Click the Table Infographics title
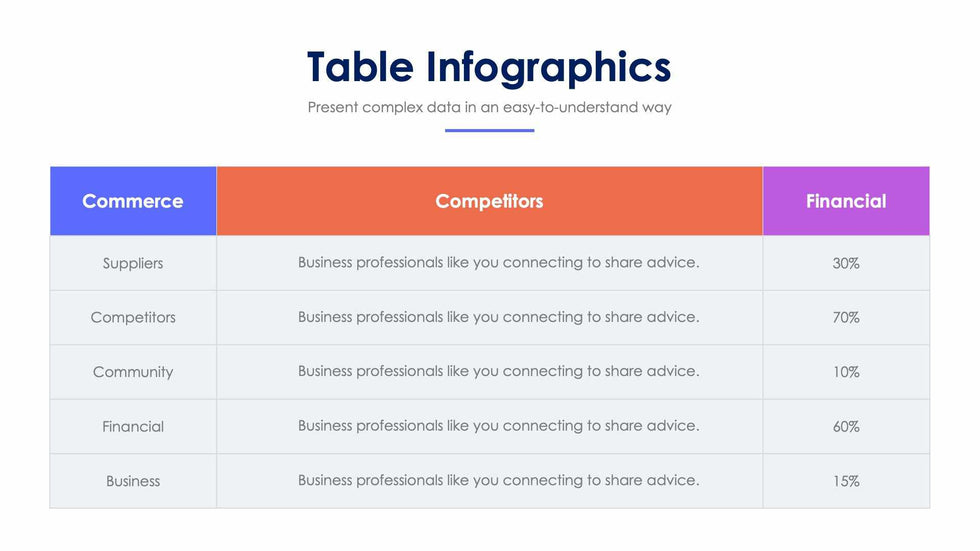 click(489, 67)
